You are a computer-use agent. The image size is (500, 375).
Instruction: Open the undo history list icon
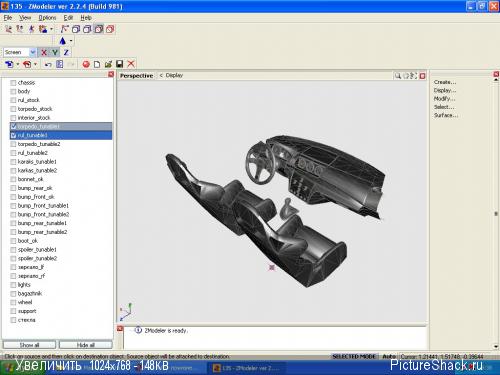point(60,64)
